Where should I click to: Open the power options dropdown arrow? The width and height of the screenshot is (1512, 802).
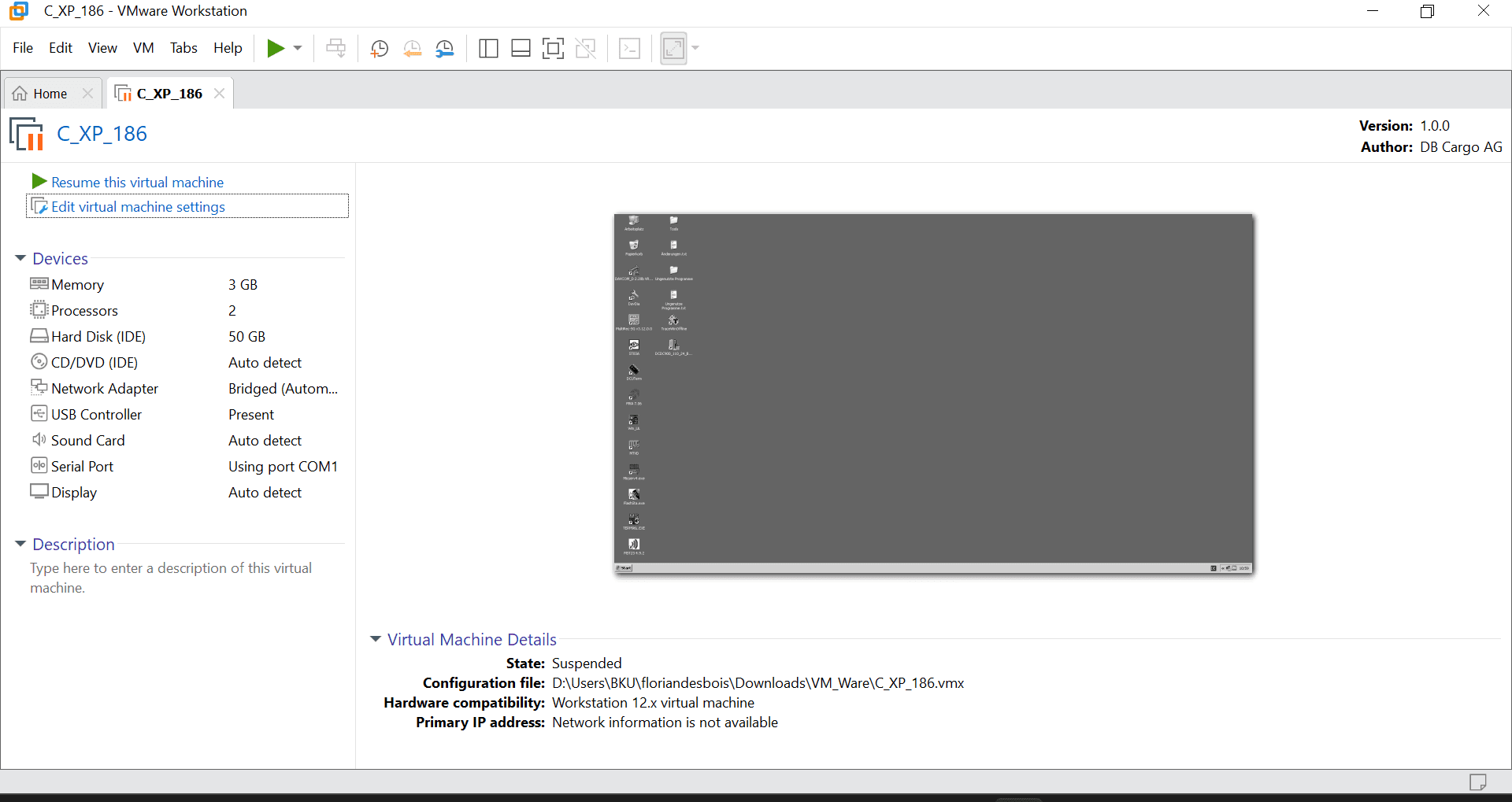tap(298, 48)
